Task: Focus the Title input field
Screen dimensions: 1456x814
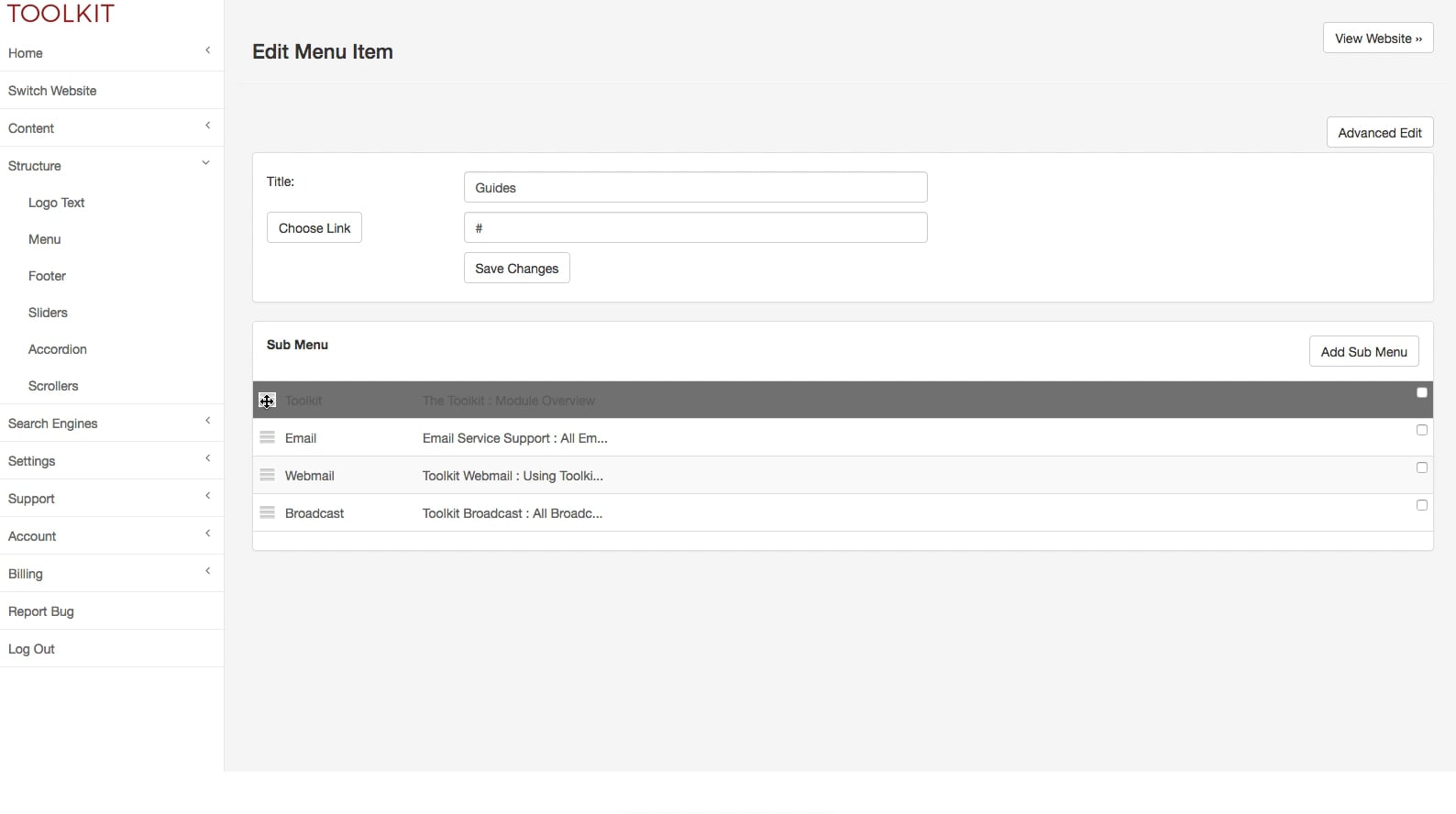Action: click(x=696, y=188)
